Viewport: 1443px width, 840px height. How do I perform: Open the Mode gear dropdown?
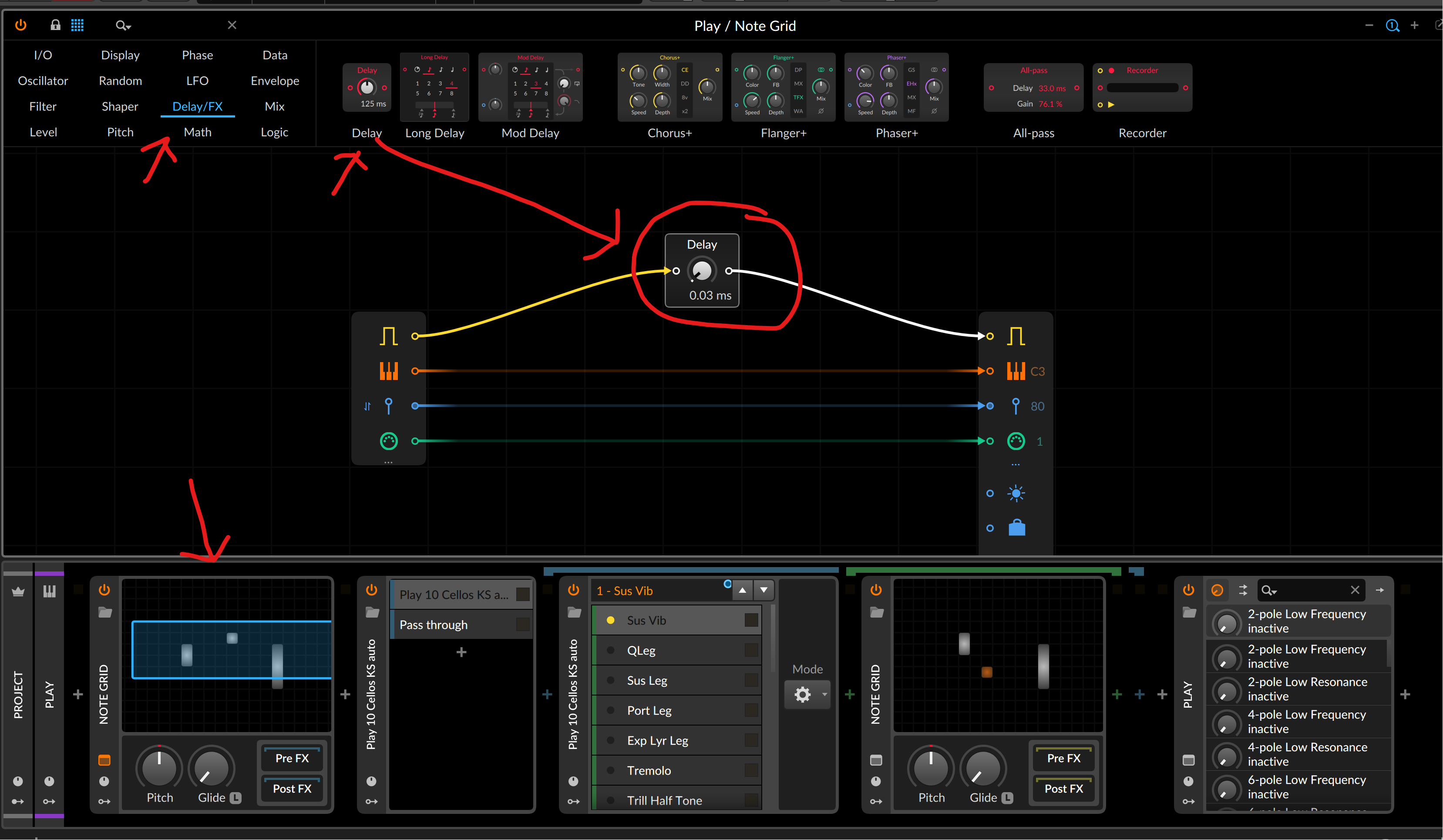[808, 695]
